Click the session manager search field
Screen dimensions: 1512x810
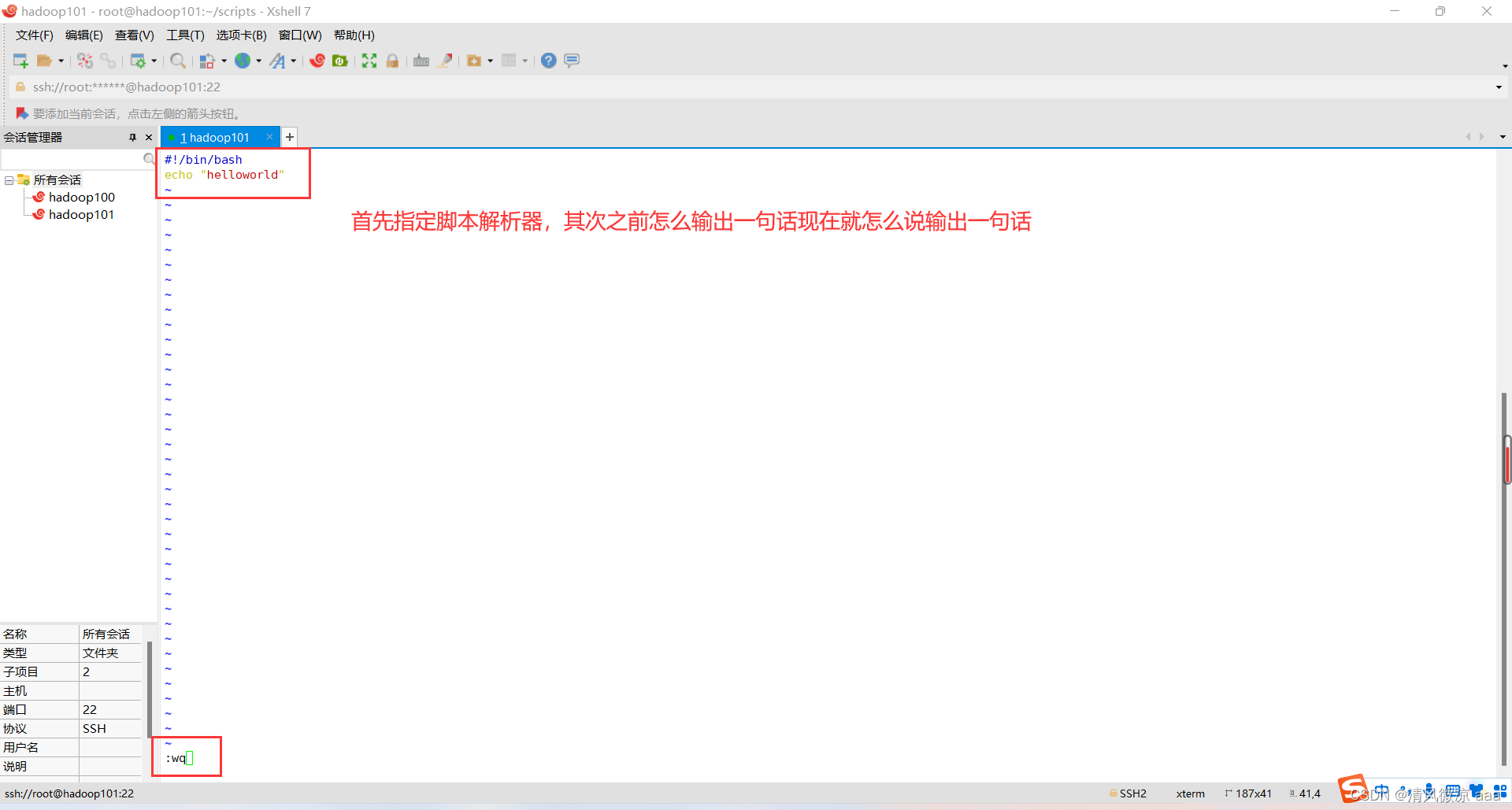(x=72, y=159)
